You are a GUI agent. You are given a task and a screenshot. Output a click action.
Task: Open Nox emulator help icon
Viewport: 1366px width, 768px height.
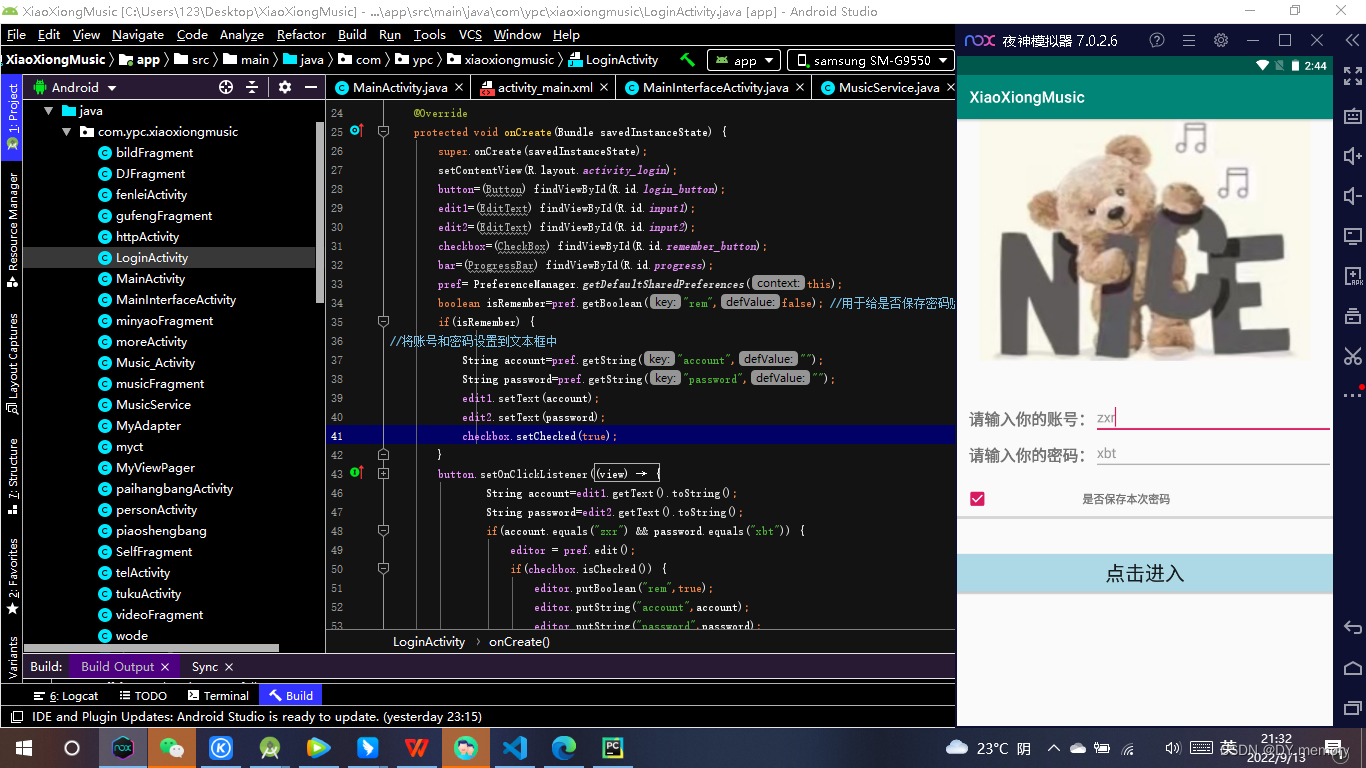click(1157, 40)
